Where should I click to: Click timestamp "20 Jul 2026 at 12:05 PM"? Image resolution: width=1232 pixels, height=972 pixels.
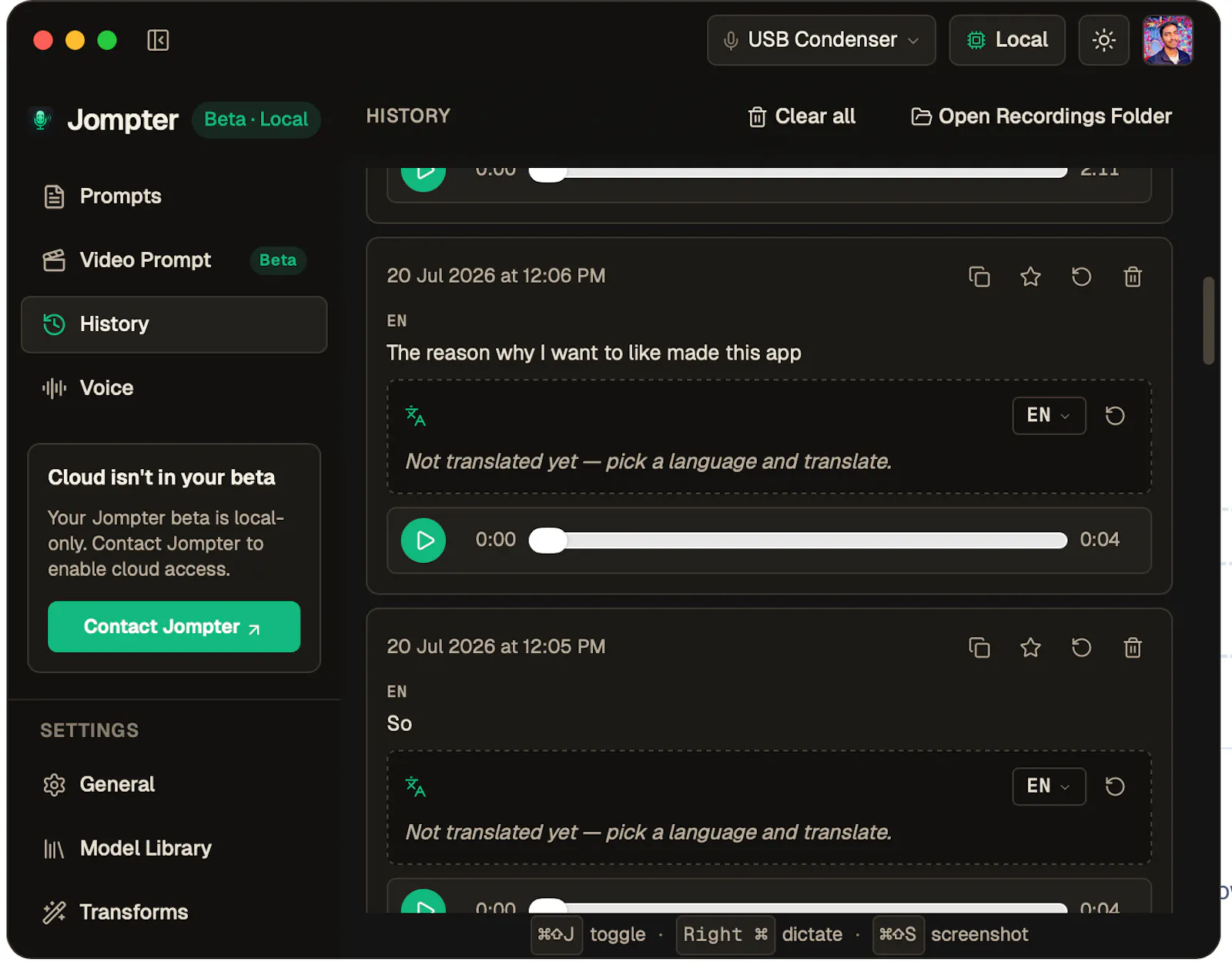tap(496, 646)
